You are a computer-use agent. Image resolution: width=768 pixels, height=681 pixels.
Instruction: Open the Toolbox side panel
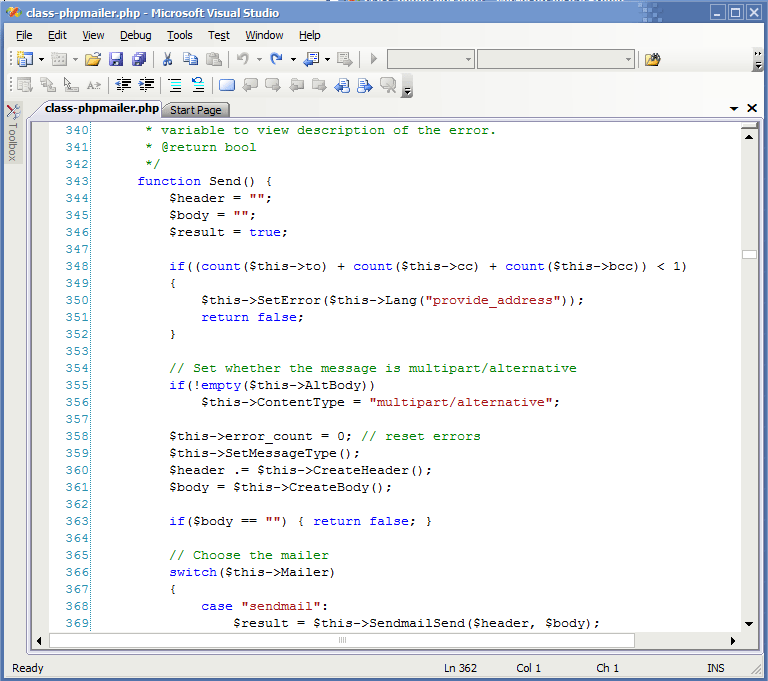tap(13, 133)
